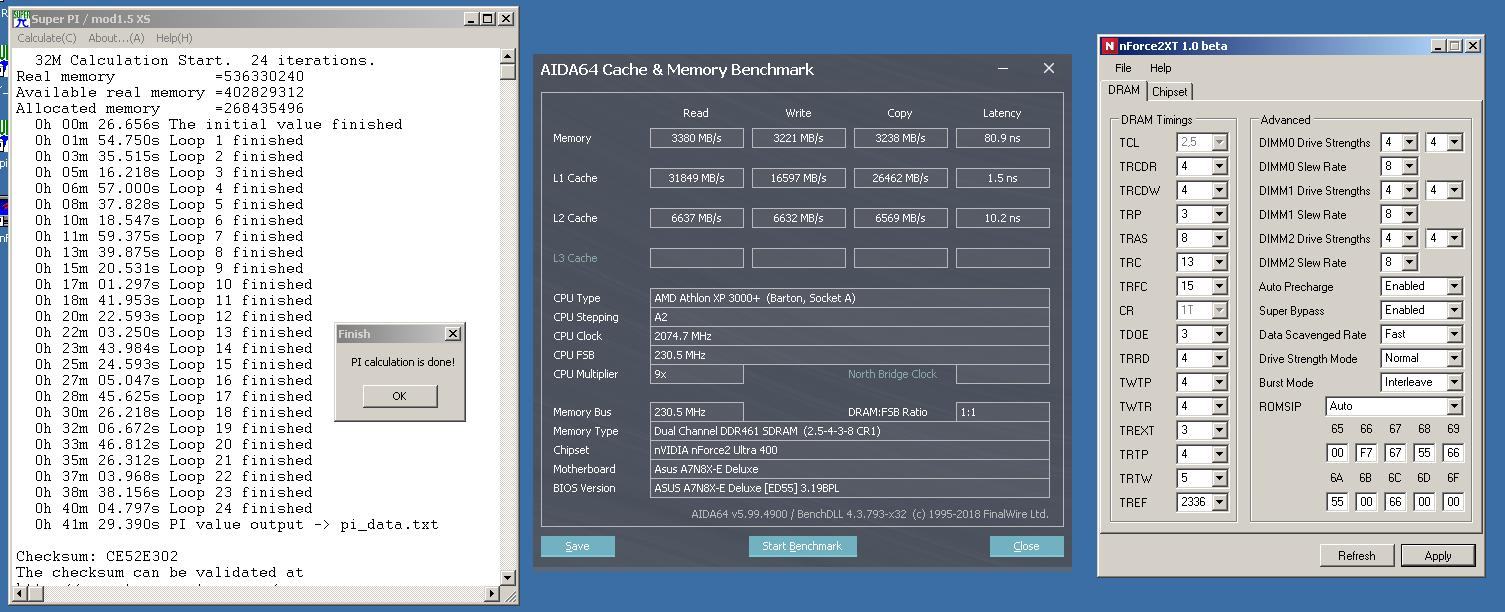
Task: Open Auto Precharge dropdown
Action: [1454, 287]
